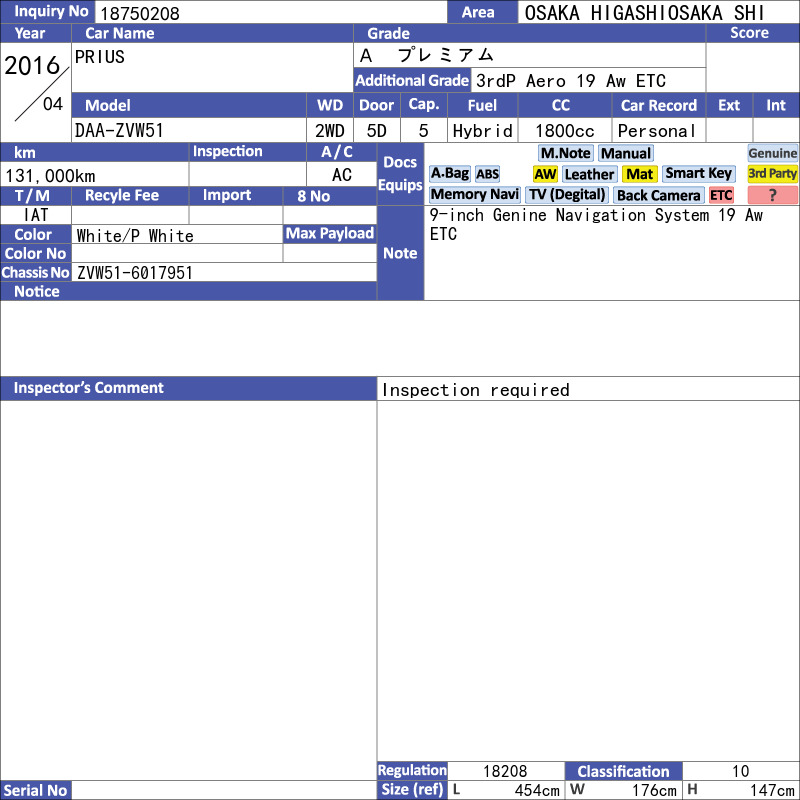The width and height of the screenshot is (800, 800).
Task: Click the Inspector's Comment header
Action: pos(188,388)
